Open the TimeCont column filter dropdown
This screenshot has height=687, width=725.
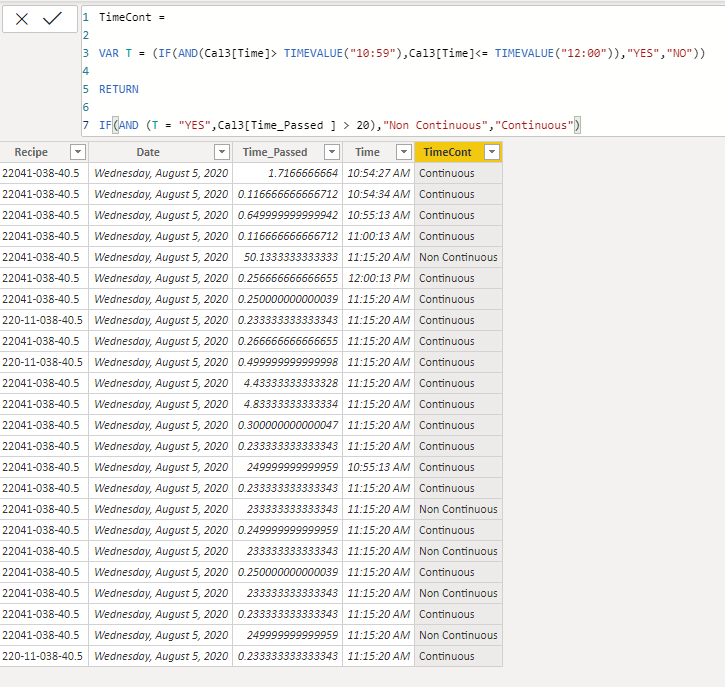pos(492,152)
